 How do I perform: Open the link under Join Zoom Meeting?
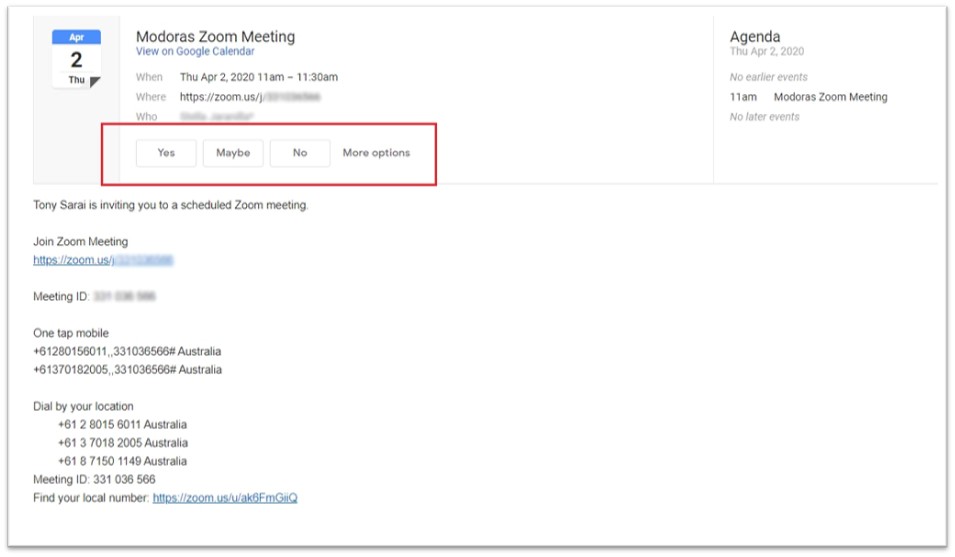coord(103,260)
